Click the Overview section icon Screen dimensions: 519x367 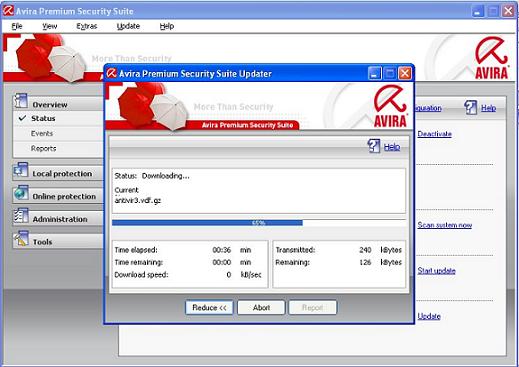coord(21,101)
